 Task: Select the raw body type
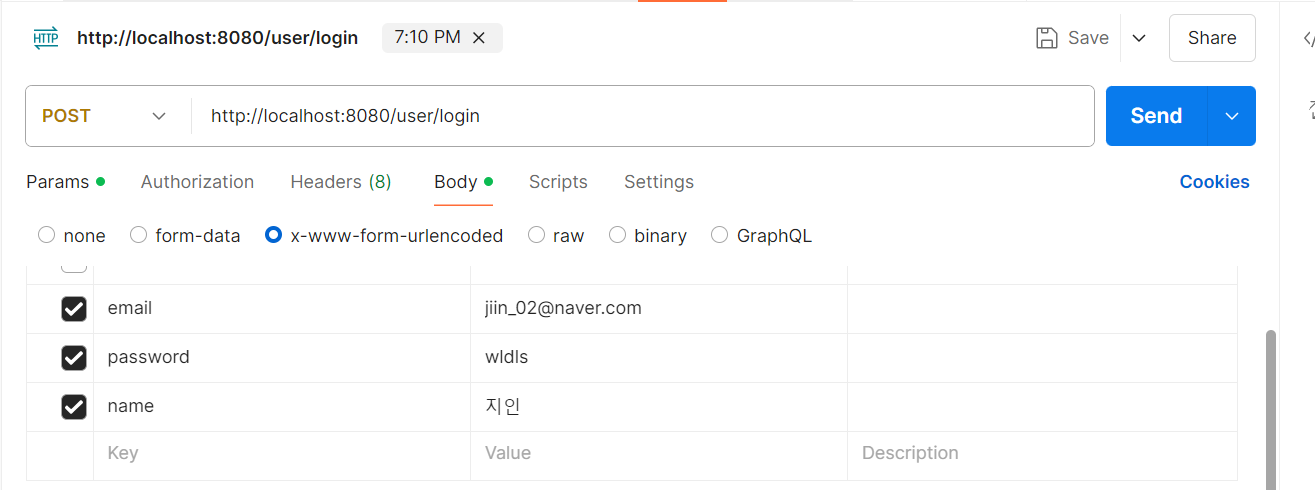coord(537,236)
